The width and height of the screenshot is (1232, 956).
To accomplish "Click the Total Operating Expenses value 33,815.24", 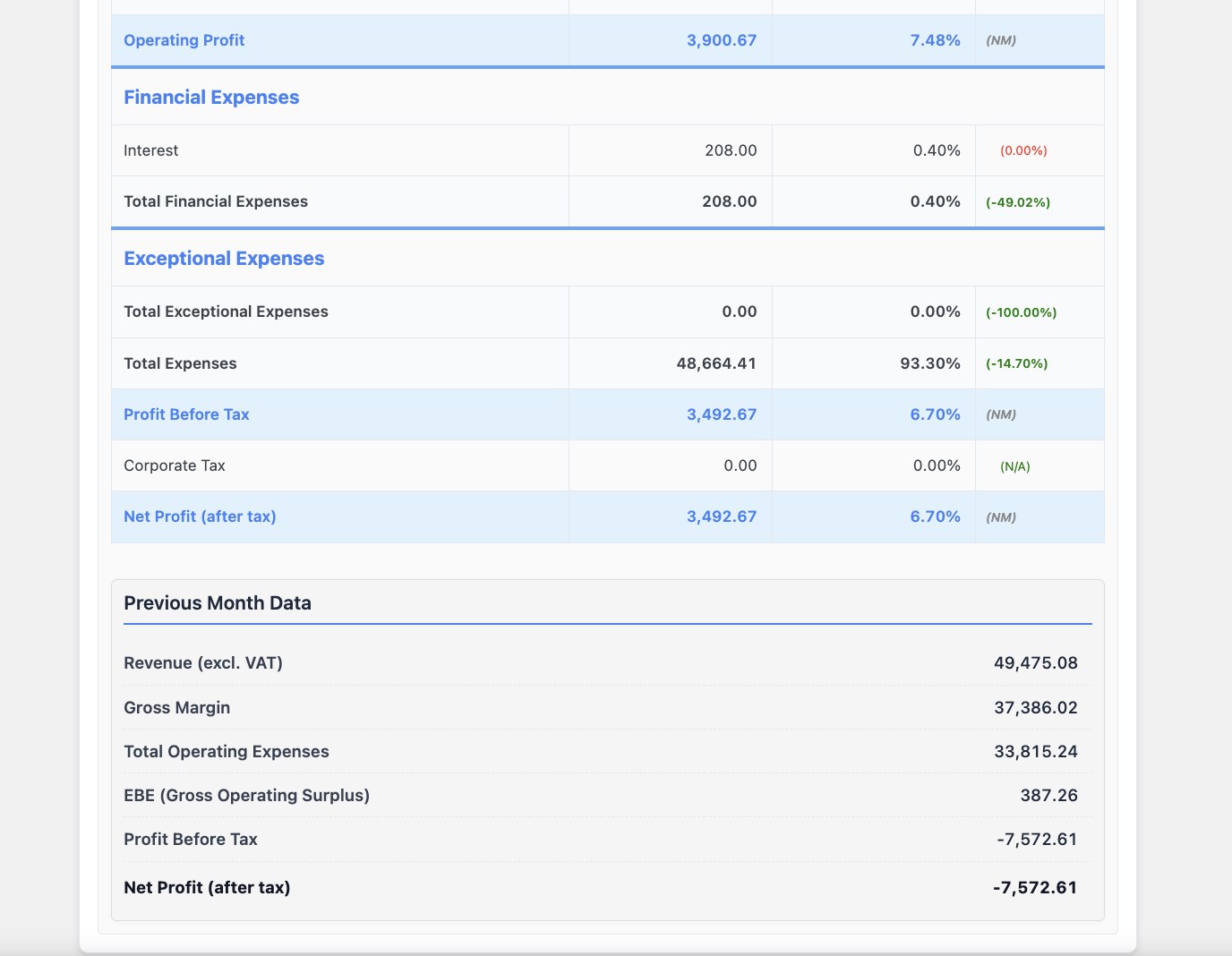I will (1036, 752).
